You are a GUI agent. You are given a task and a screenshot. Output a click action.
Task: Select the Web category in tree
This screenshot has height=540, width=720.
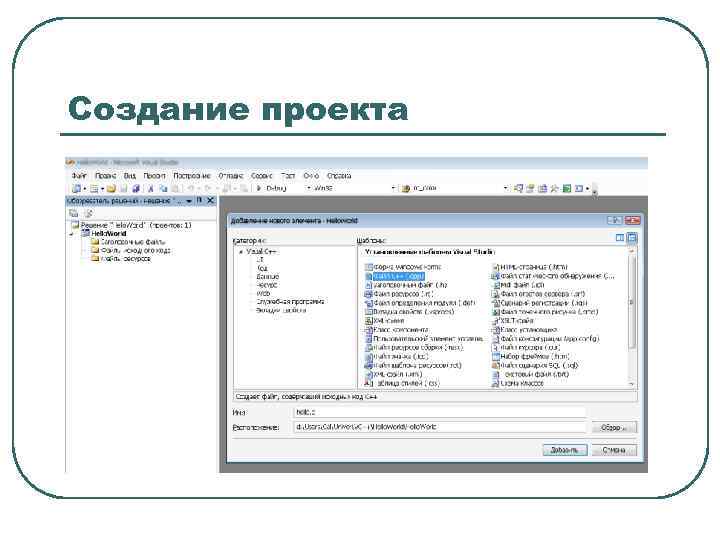pyautogui.click(x=263, y=293)
